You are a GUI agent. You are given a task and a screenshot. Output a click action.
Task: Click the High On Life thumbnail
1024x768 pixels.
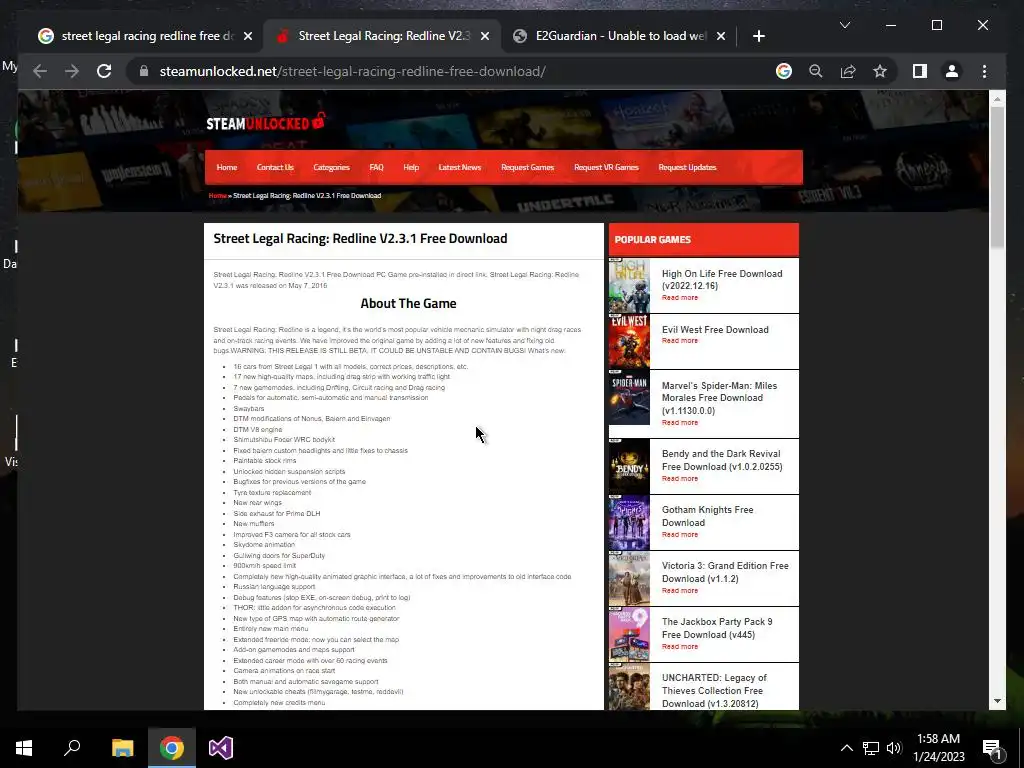(x=629, y=285)
